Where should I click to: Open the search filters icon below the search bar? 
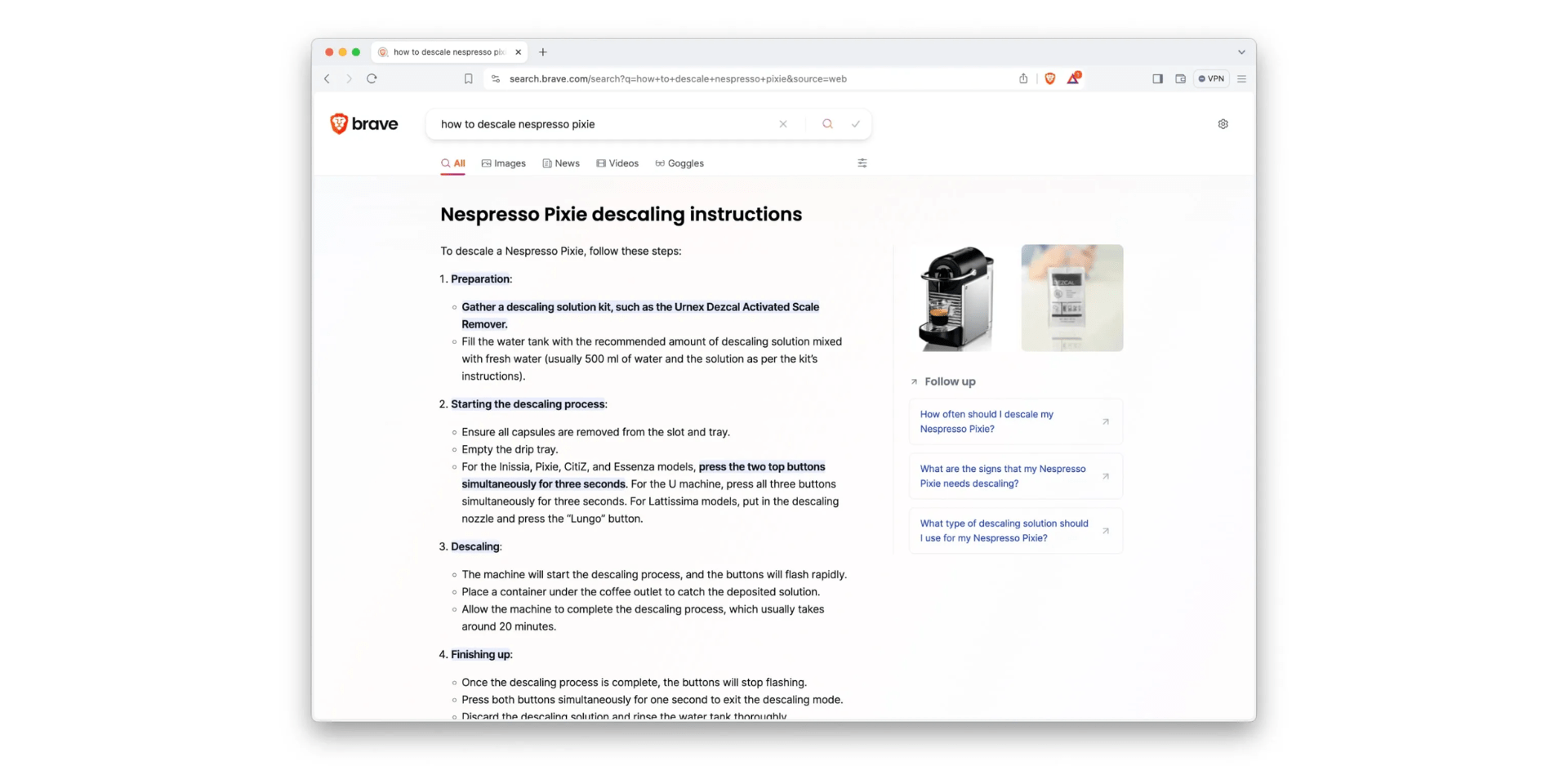(x=862, y=163)
